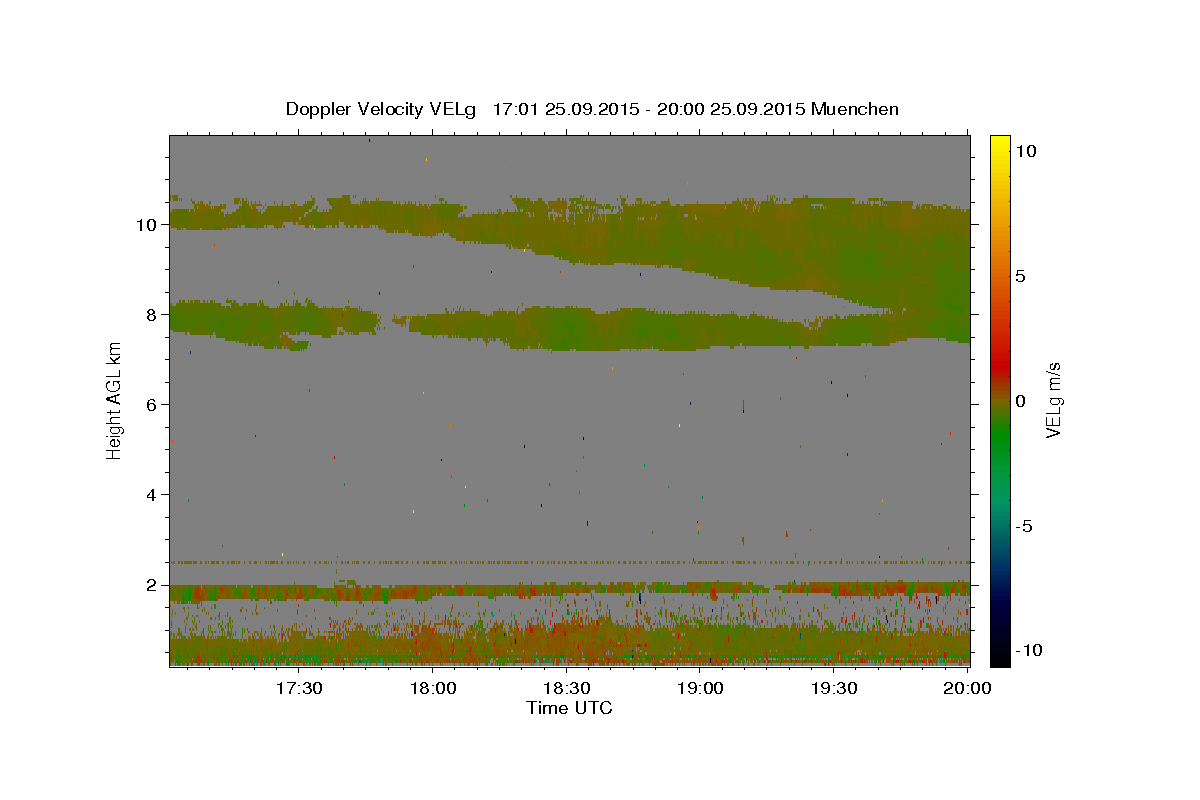Click the height axis label 10

(146, 224)
